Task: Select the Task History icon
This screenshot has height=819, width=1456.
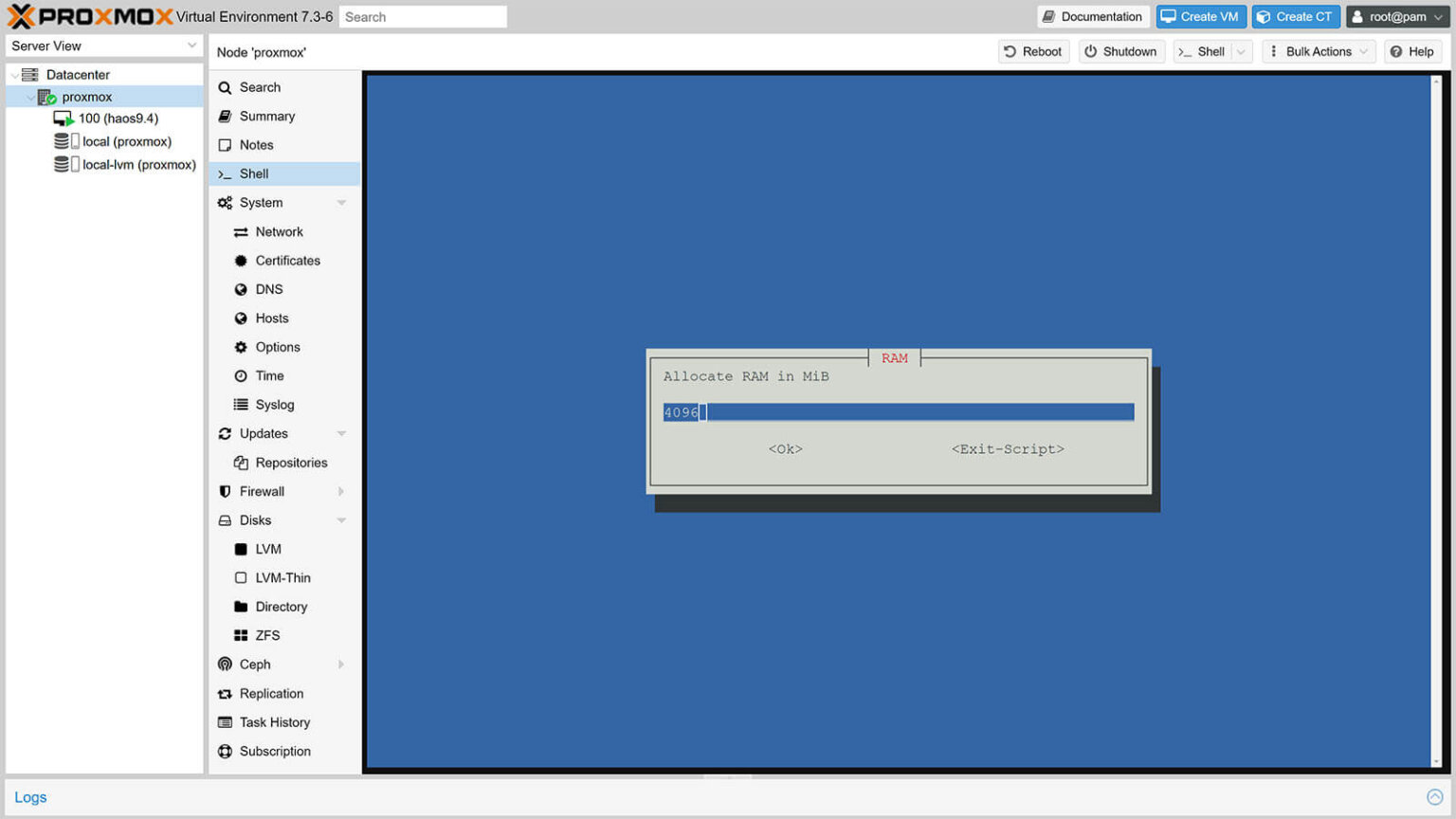Action: (224, 722)
